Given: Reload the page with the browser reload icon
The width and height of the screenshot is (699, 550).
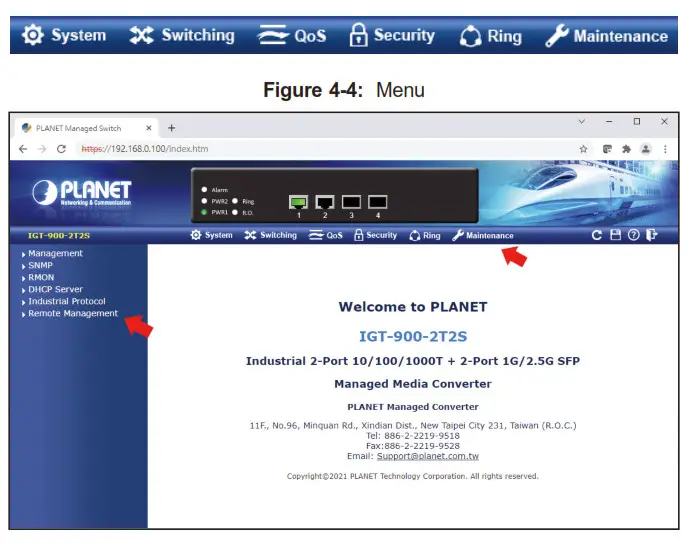Looking at the screenshot, I should coord(61,149).
